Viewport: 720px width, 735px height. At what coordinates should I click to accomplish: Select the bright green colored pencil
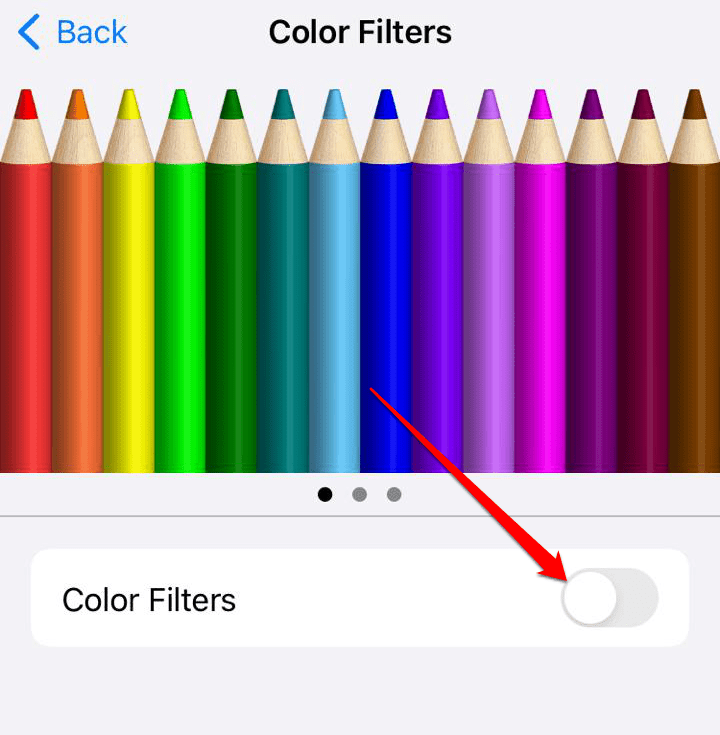point(180,280)
